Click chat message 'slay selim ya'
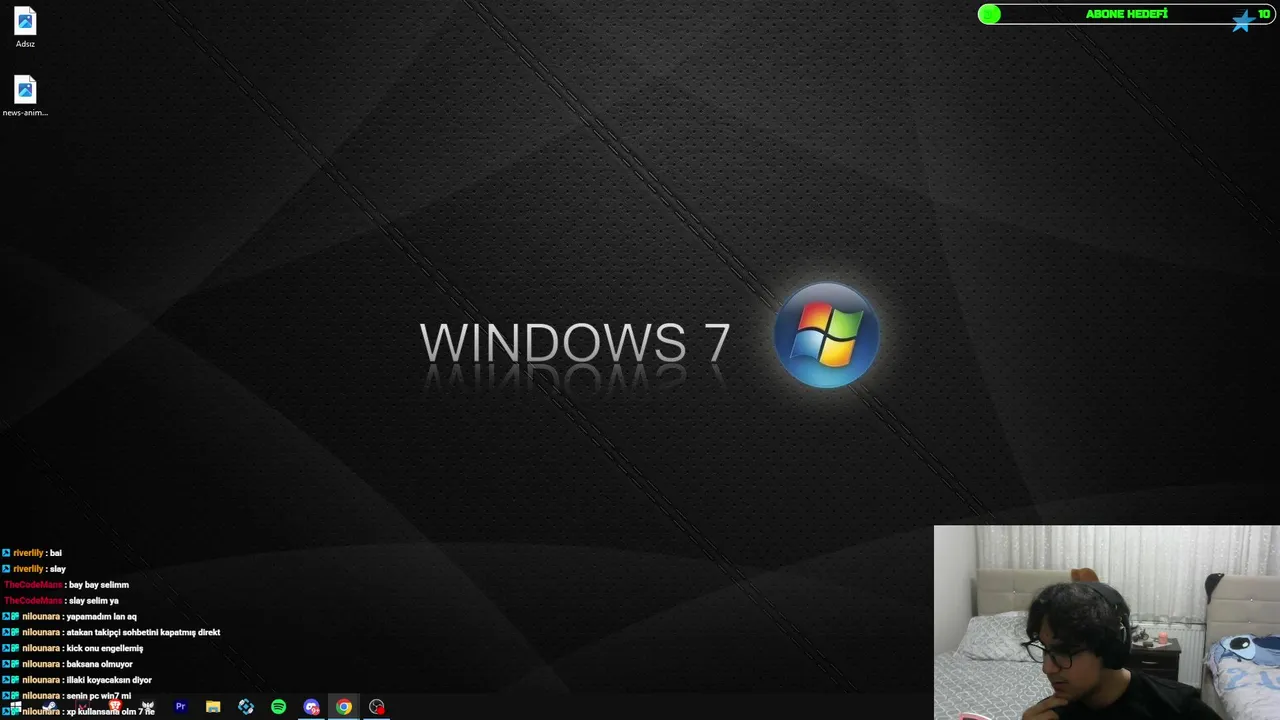Image resolution: width=1280 pixels, height=720 pixels. (x=94, y=601)
